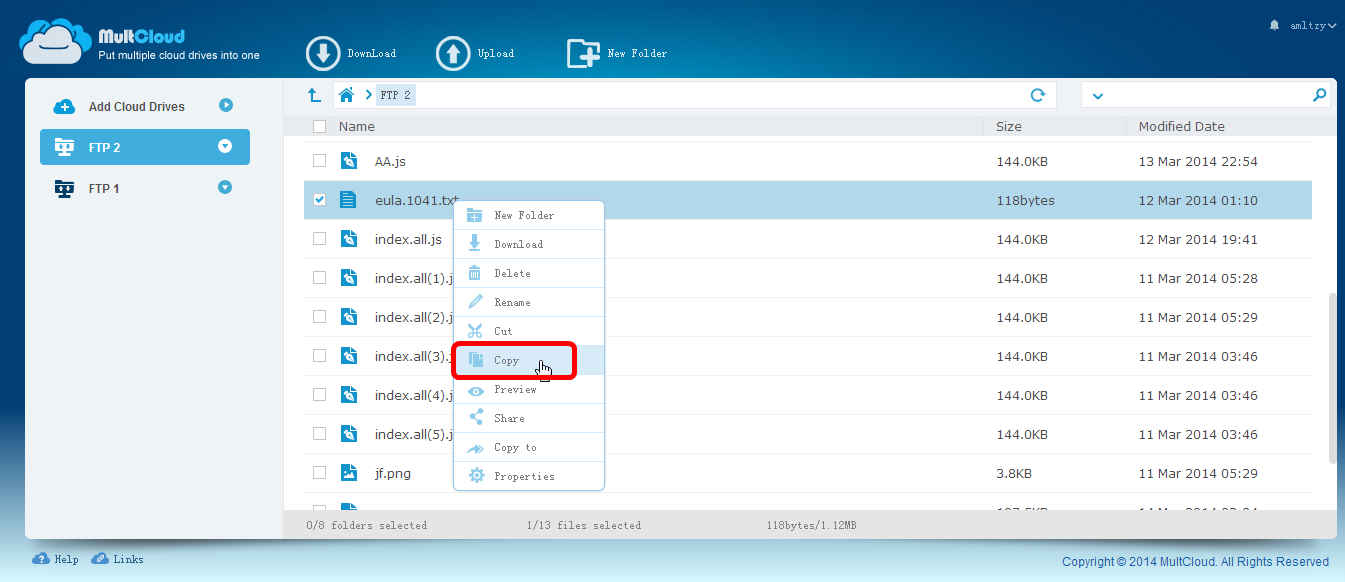Click the Help link in footer
Viewport: 1345px width, 582px height.
click(66, 560)
